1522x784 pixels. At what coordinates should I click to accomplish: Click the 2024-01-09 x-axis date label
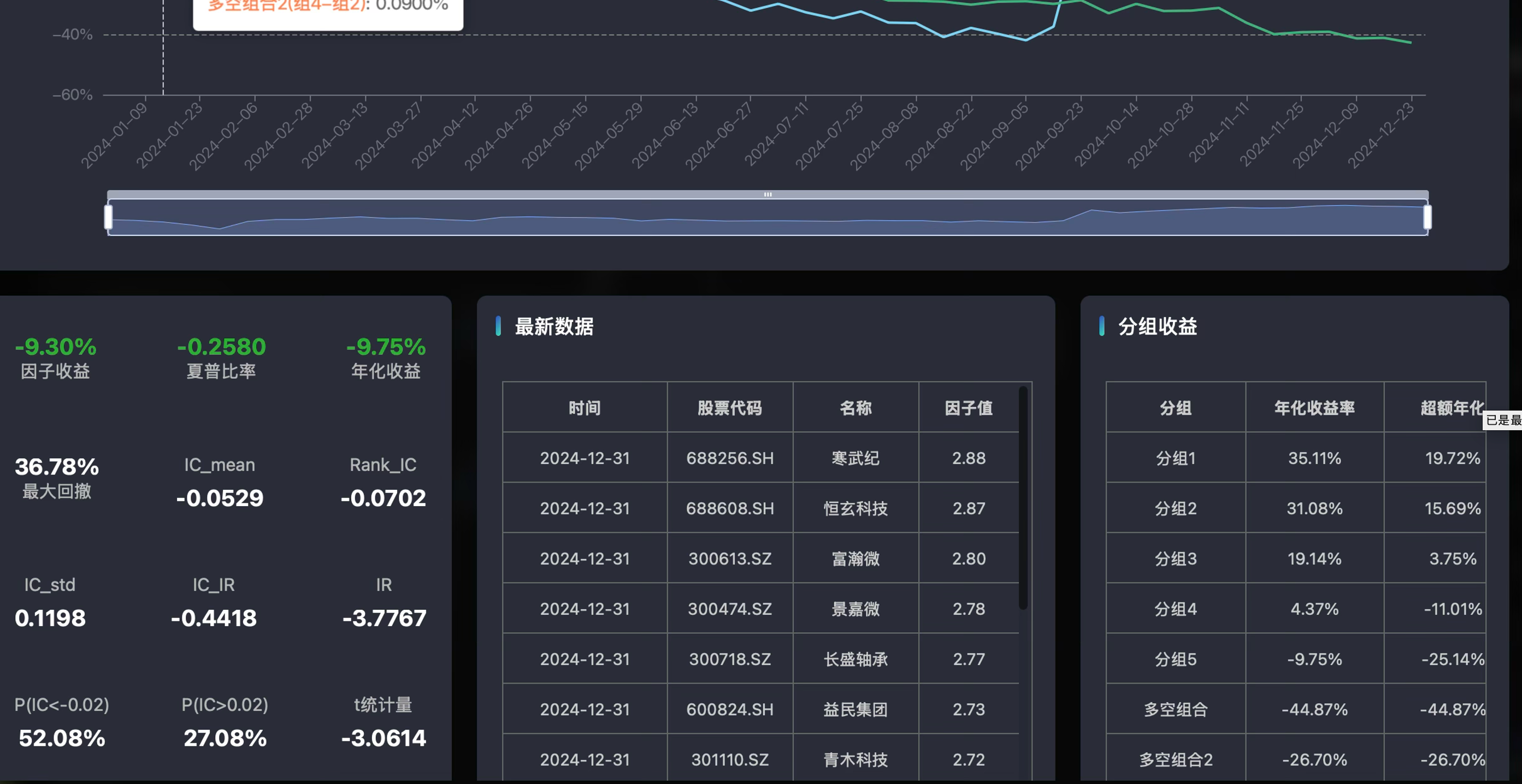[114, 135]
